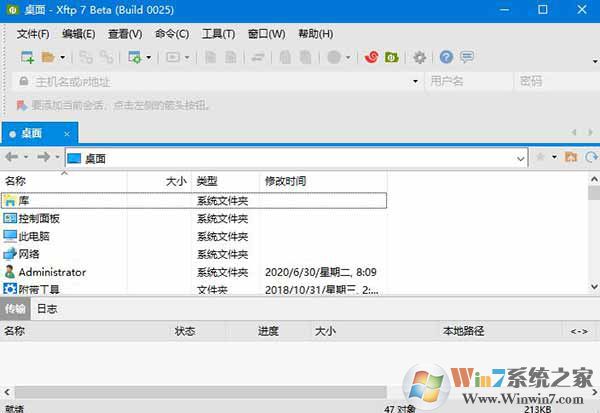600x413 pixels.
Task: Click the horizontal scrollbar left arrow
Action: (x=7, y=392)
